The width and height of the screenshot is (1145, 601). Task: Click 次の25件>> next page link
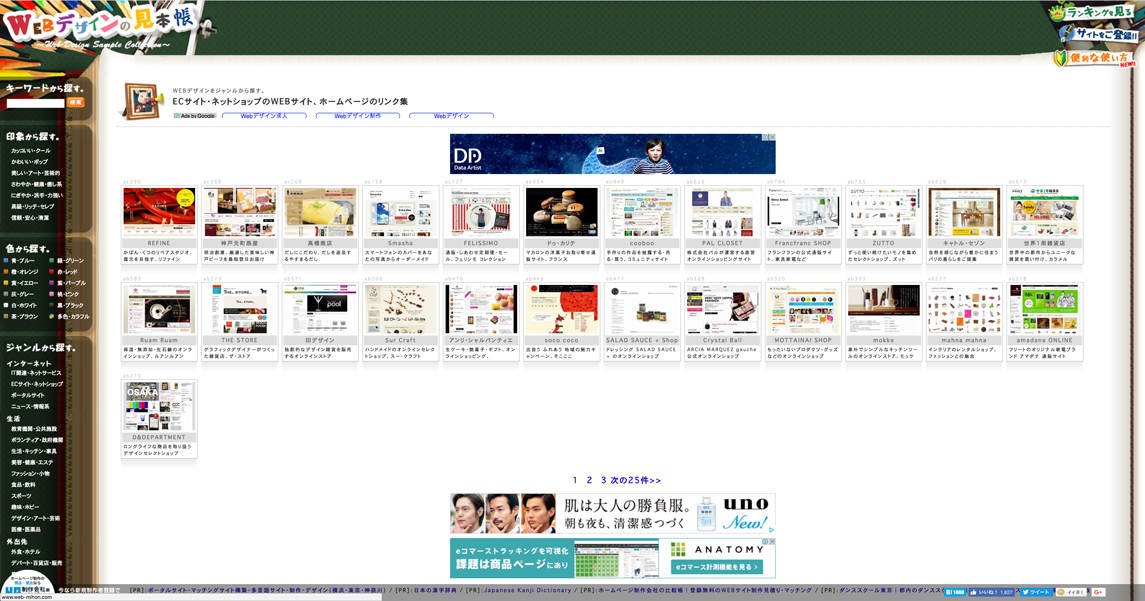tap(635, 481)
